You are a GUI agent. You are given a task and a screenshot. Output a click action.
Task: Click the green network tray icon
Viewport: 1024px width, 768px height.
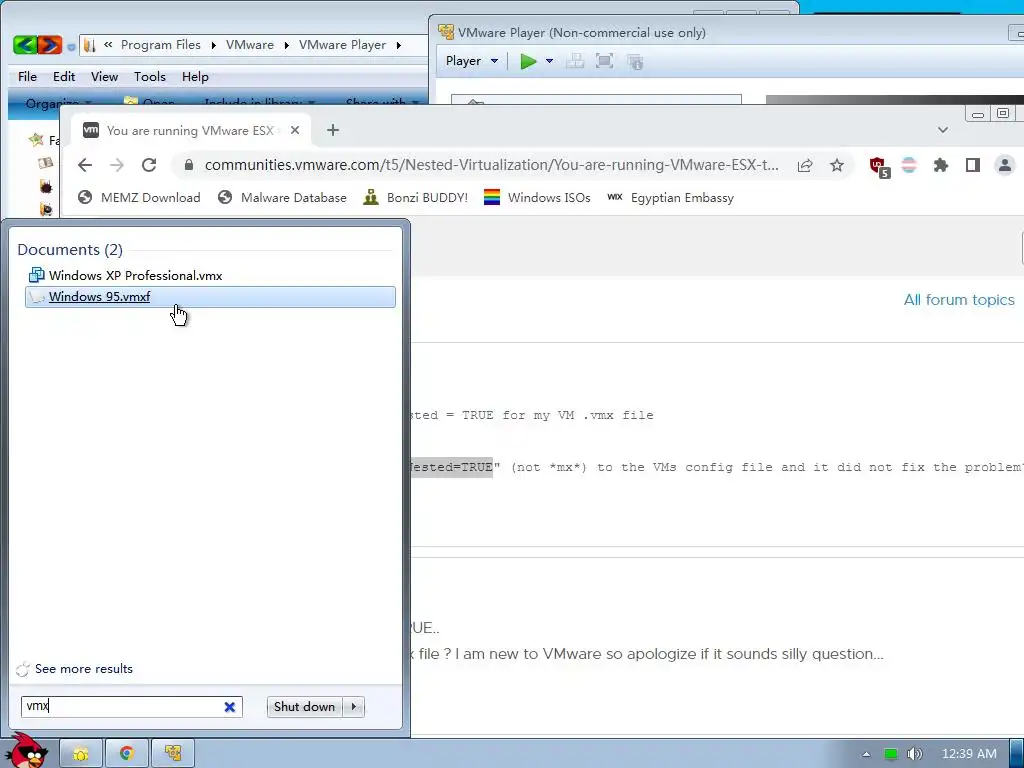[x=891, y=754]
